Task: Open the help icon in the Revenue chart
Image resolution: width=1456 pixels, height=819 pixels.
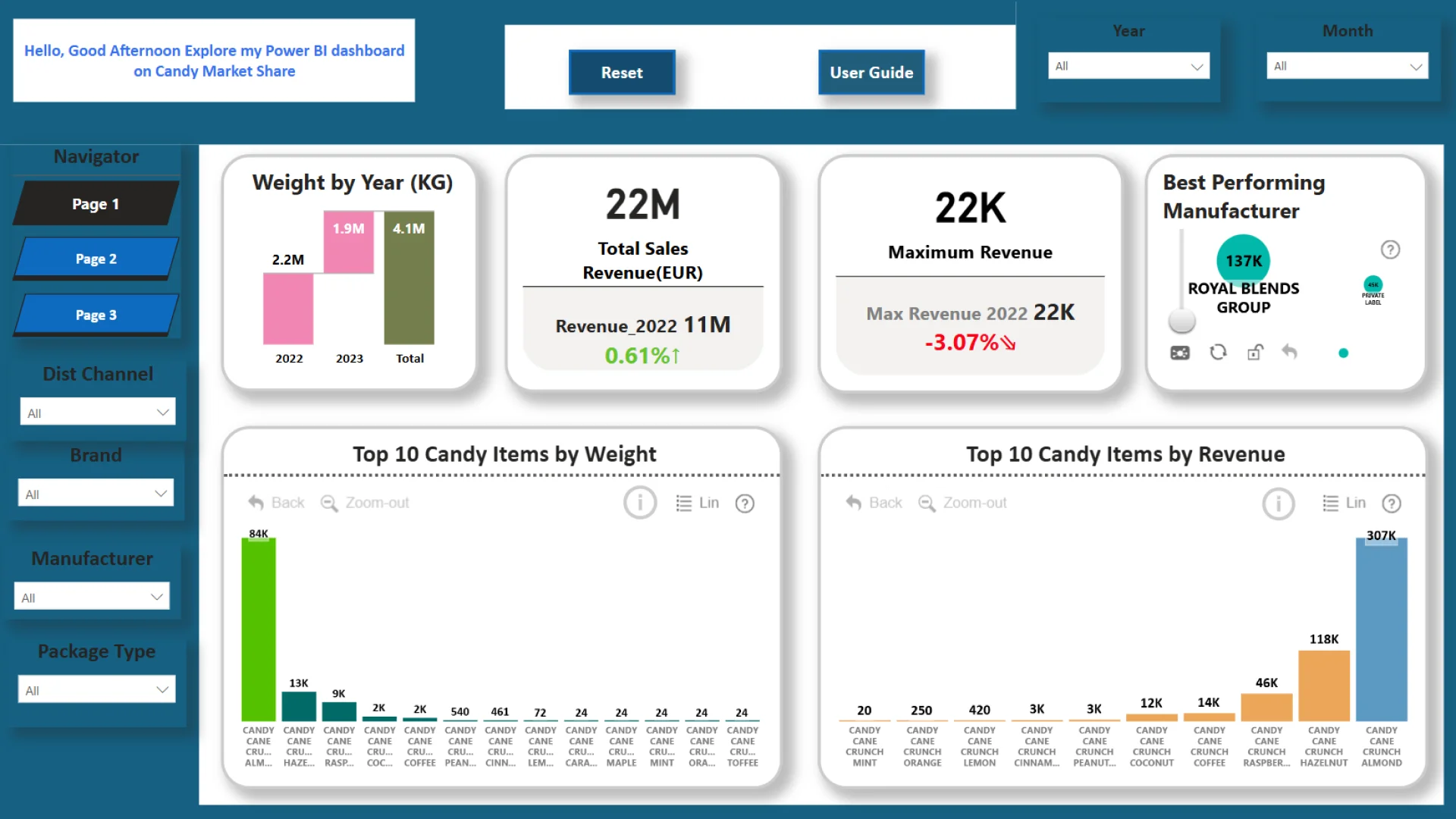Action: tap(1392, 504)
